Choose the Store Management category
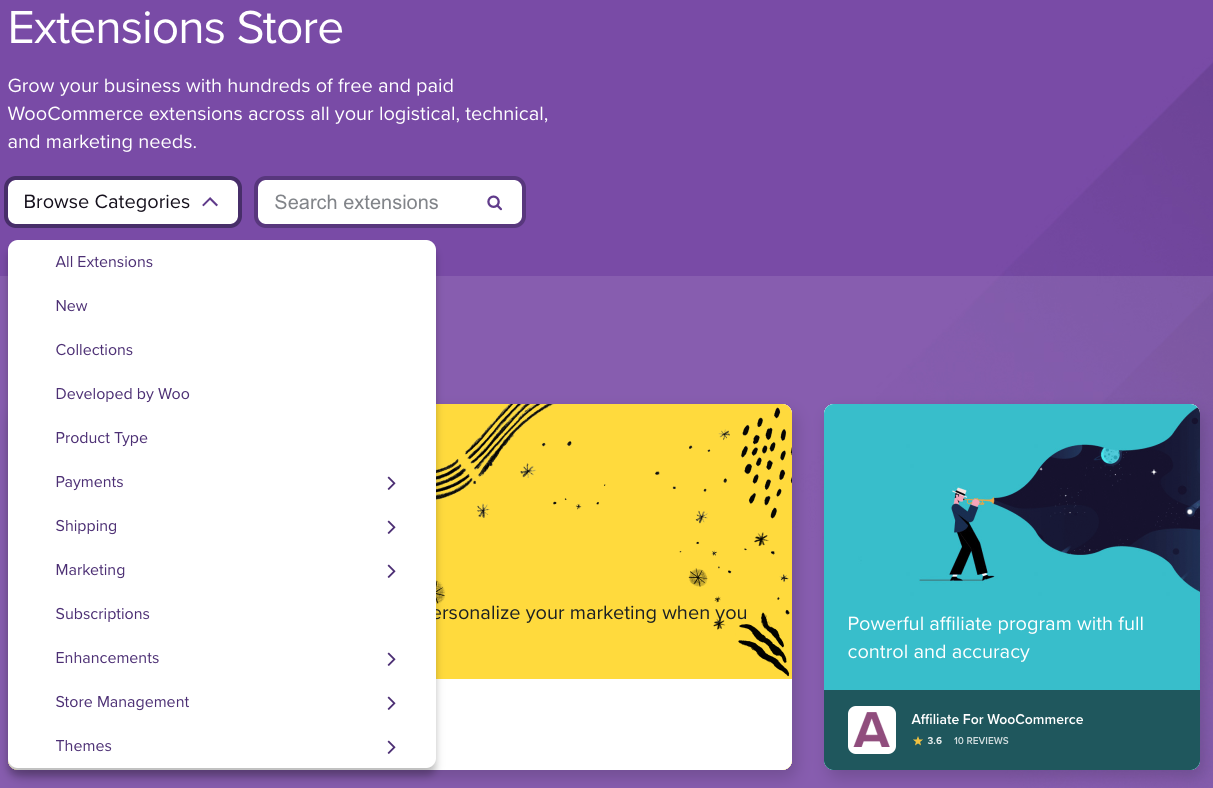1213x788 pixels. pos(122,702)
